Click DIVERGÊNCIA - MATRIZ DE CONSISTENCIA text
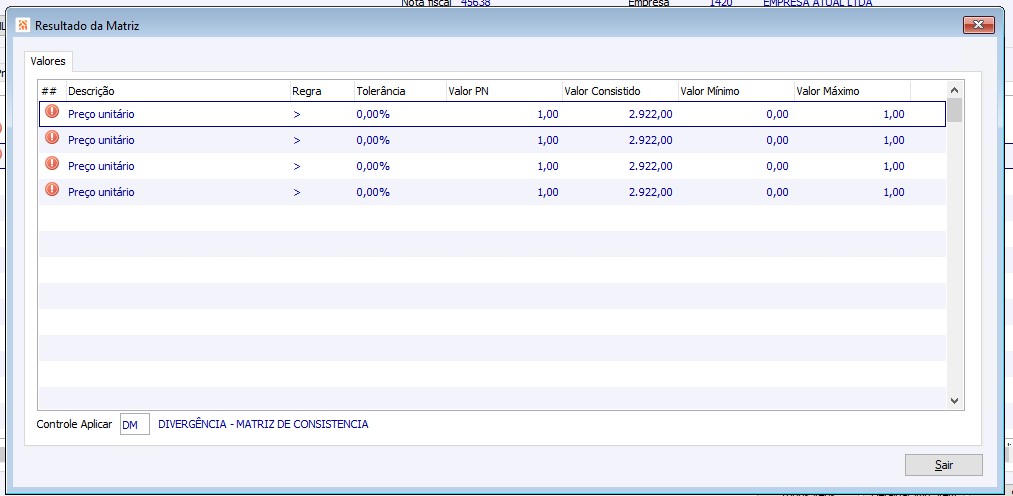This screenshot has width=1013, height=496. pos(263,424)
